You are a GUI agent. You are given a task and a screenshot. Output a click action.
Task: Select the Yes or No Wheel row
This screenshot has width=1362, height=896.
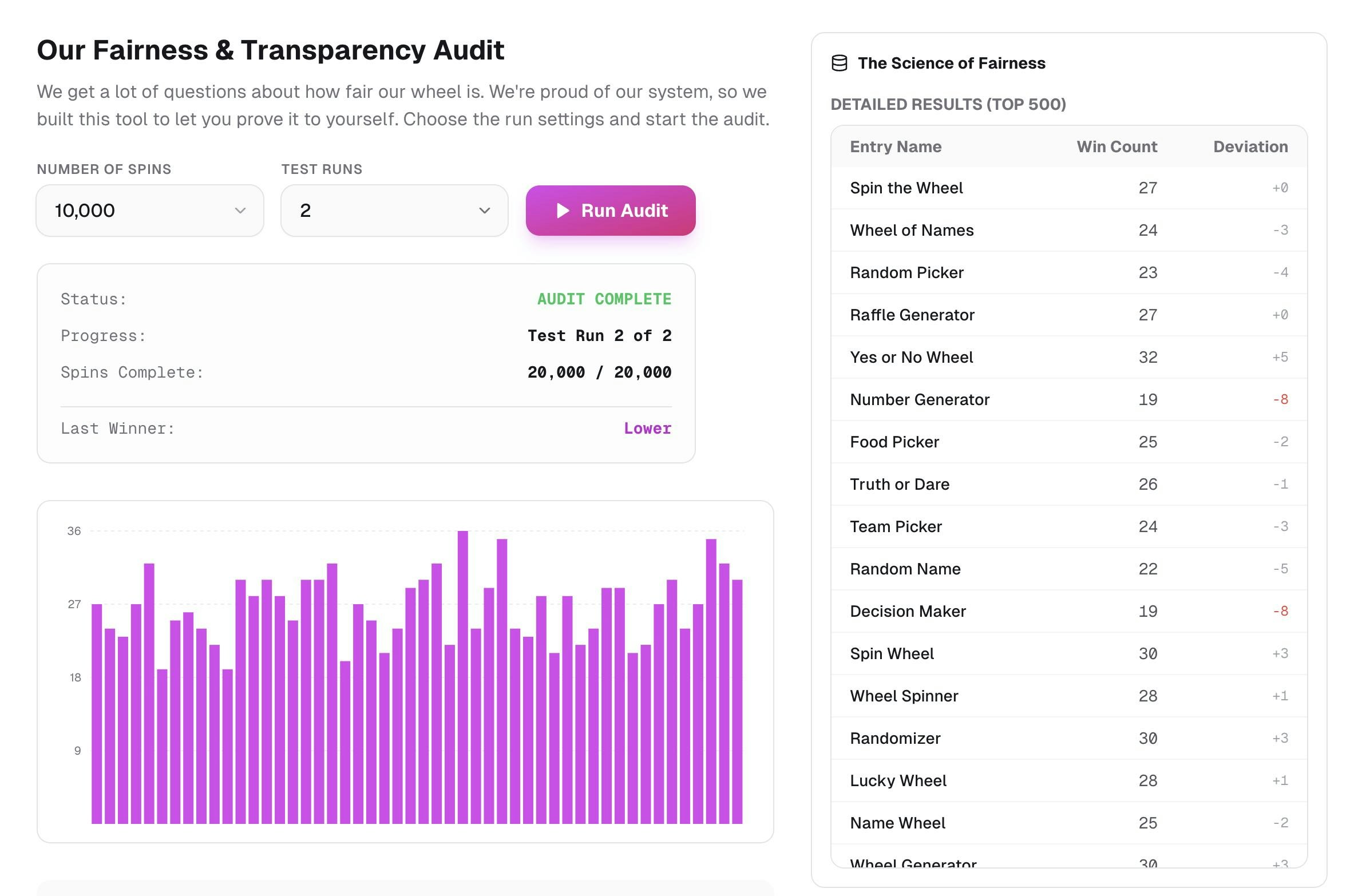coord(911,357)
